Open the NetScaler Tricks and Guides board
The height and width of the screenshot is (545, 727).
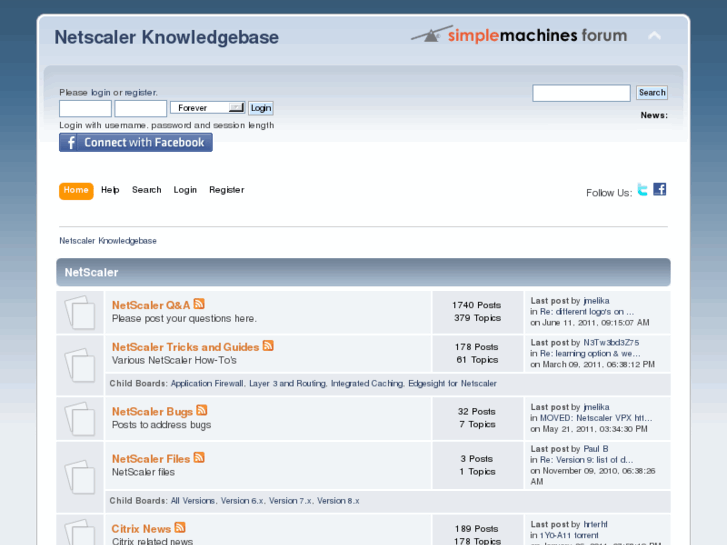[185, 347]
